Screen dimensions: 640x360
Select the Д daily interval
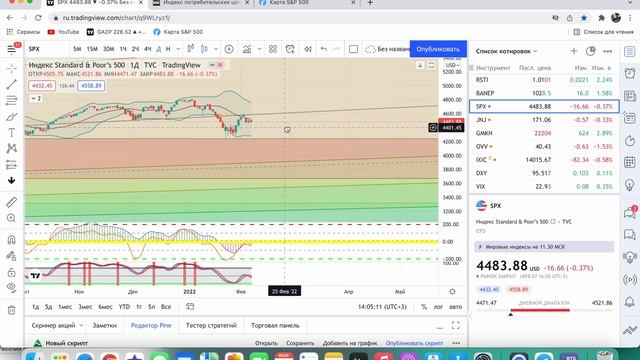(x=158, y=49)
